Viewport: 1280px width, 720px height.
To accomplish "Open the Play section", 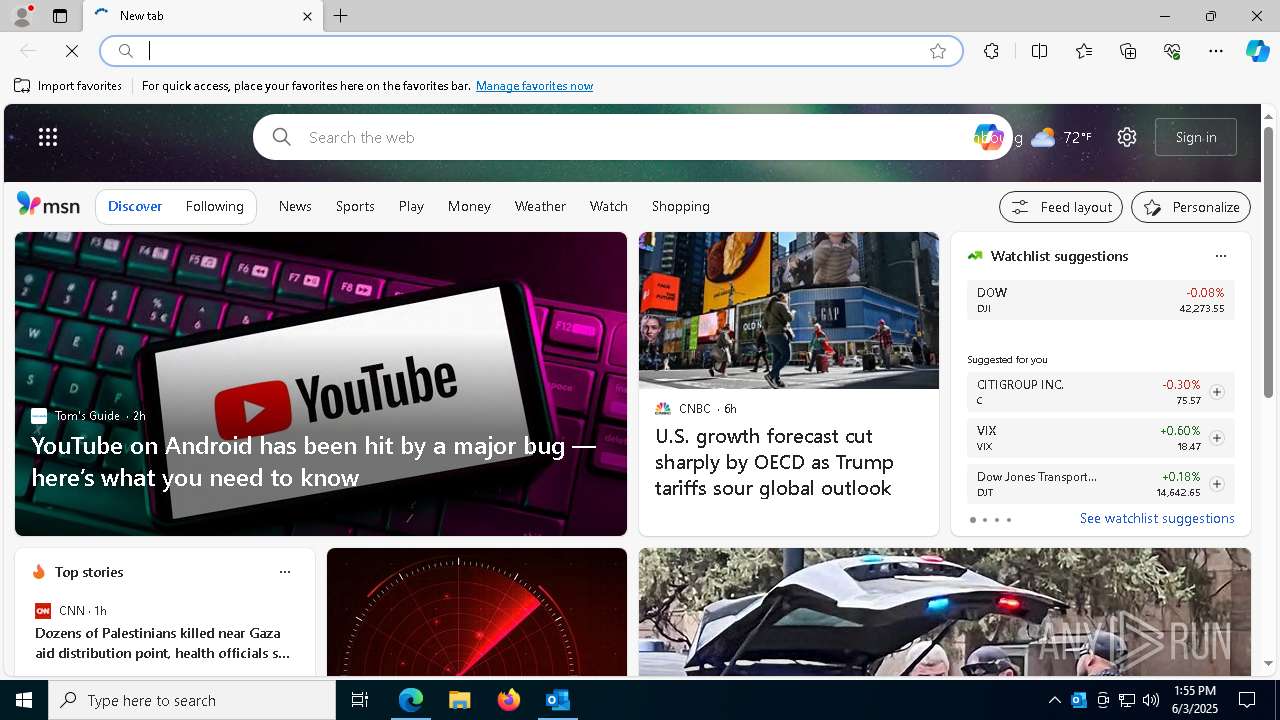I will (411, 206).
